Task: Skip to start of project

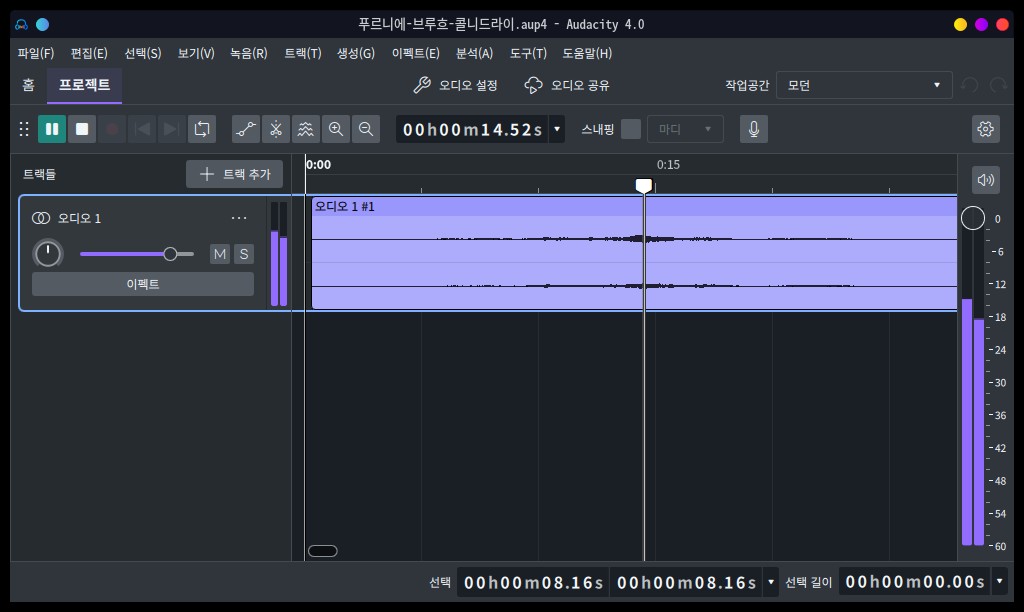Action: pos(142,129)
